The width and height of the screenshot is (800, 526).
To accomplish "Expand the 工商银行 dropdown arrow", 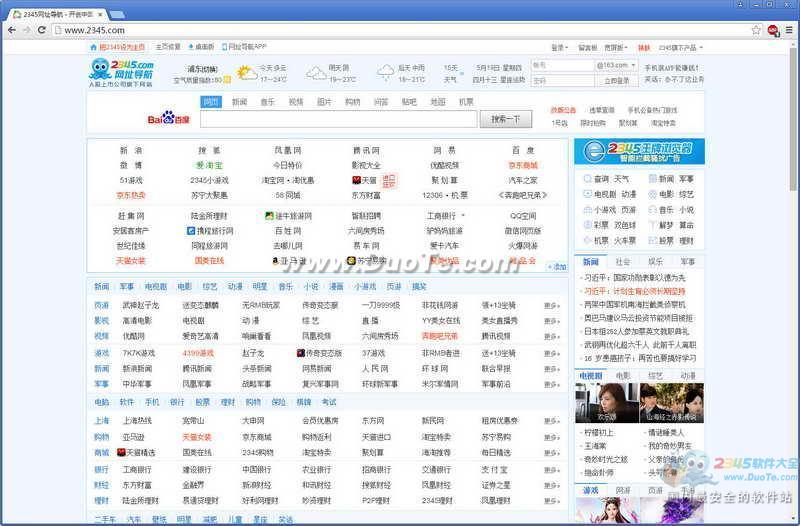I will click(463, 216).
